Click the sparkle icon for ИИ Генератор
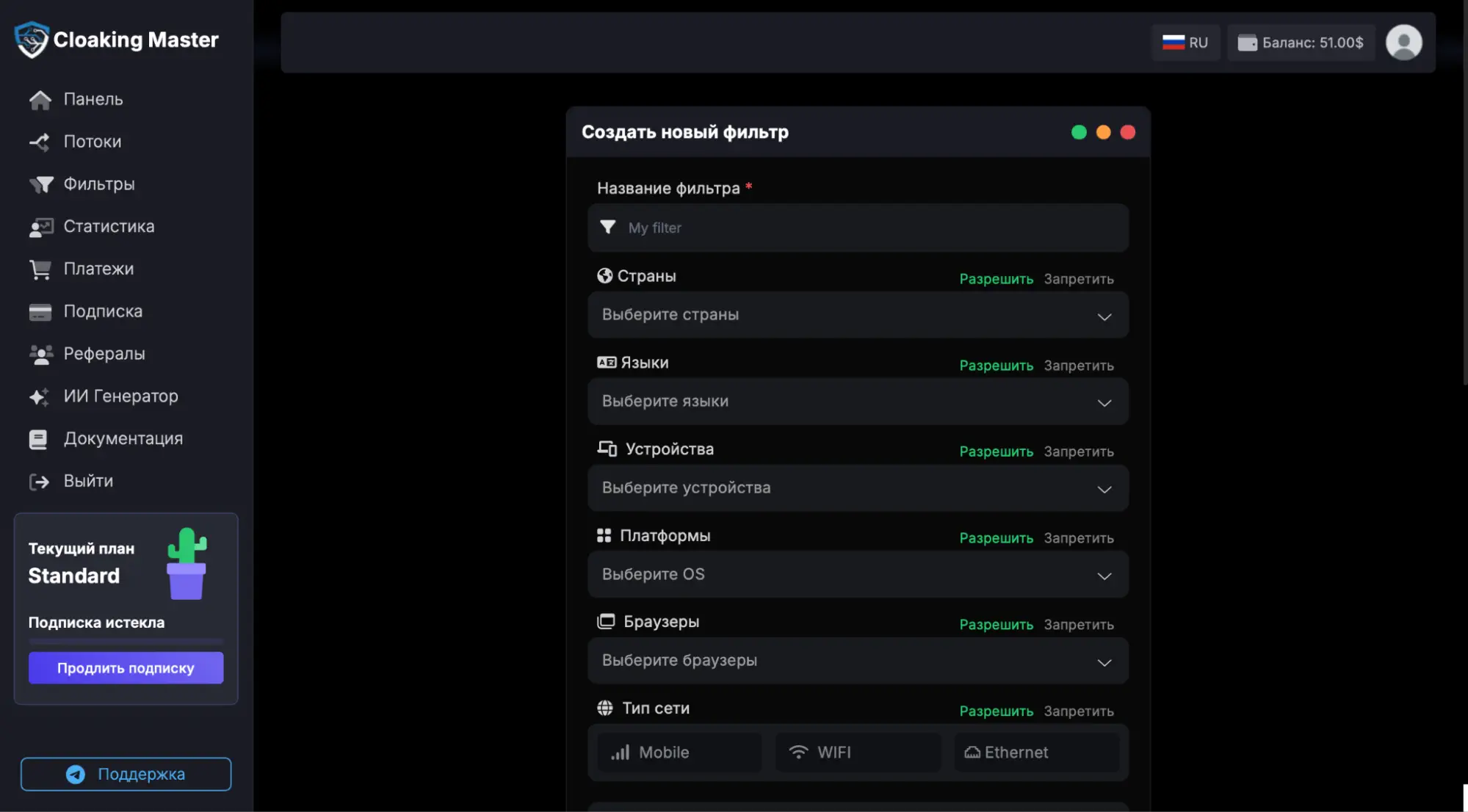 39,396
